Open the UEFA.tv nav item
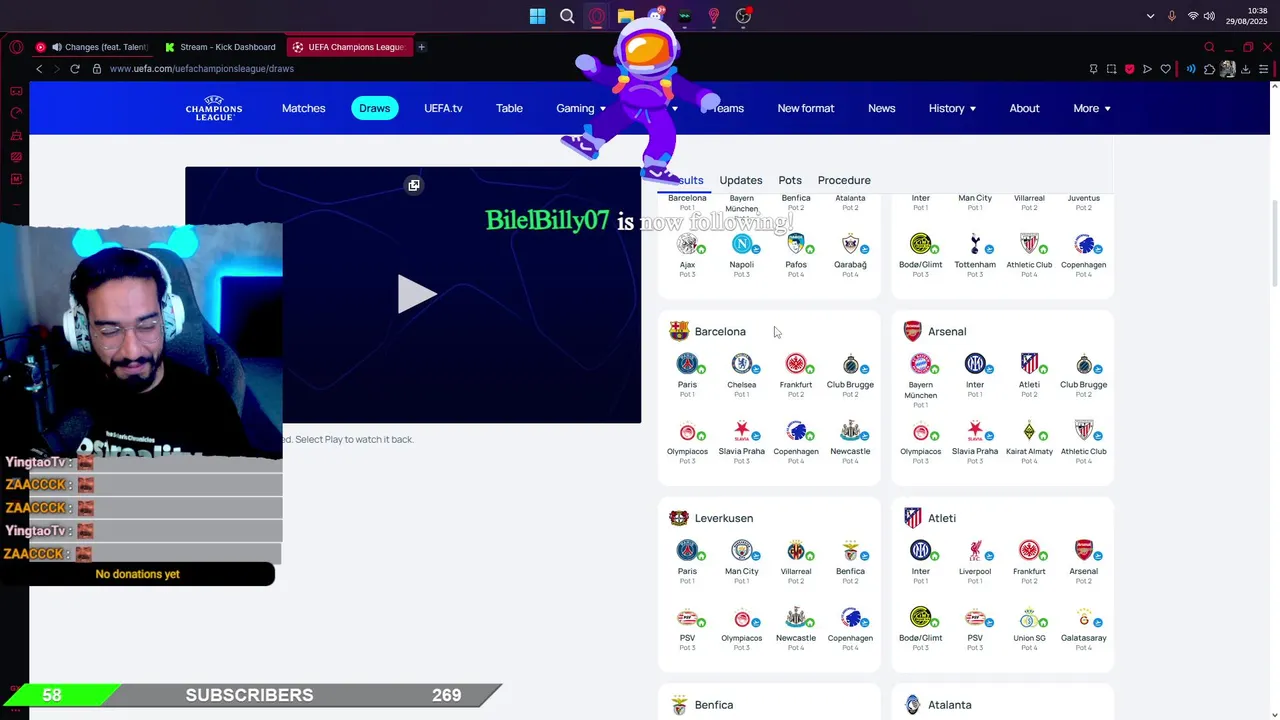 point(443,108)
